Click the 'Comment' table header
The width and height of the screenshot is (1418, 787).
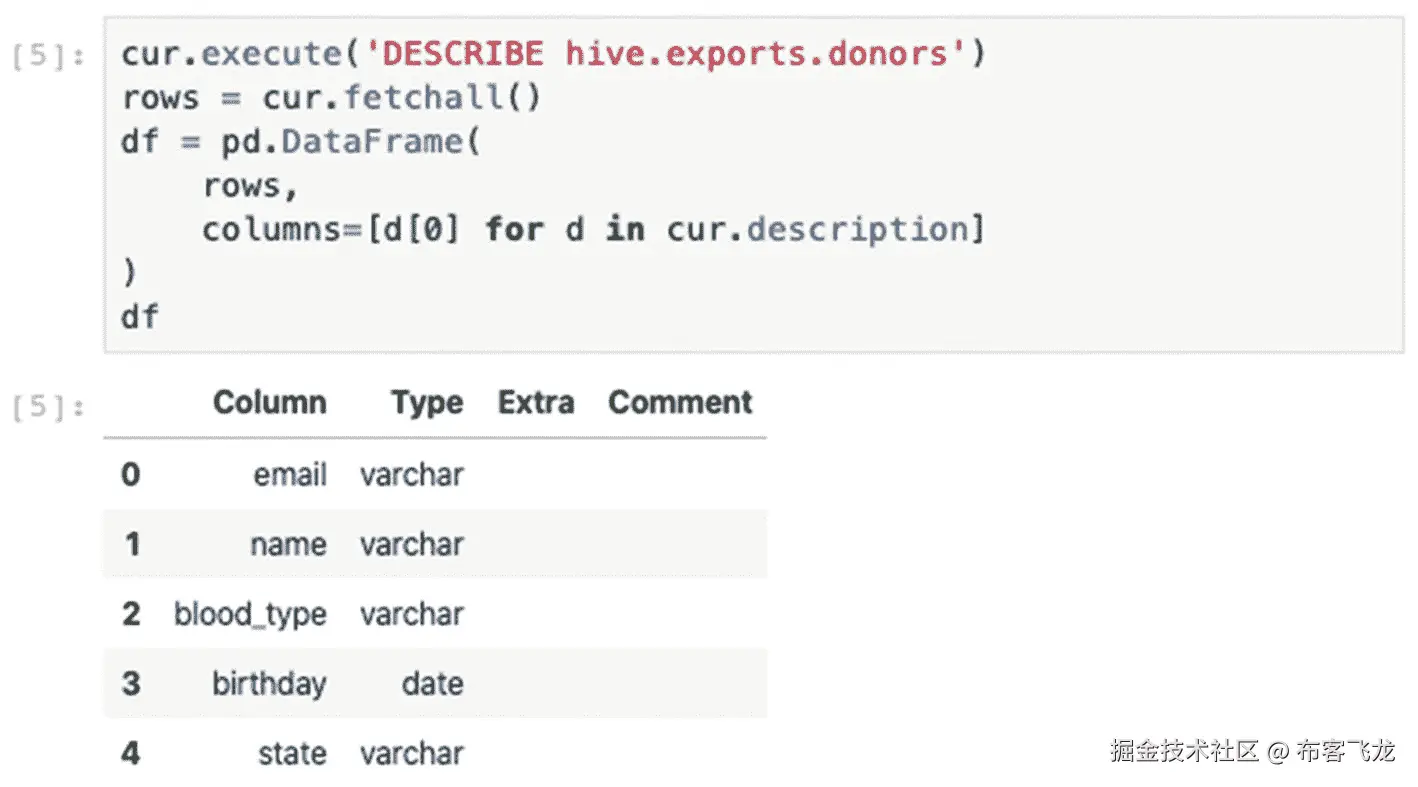[x=680, y=402]
